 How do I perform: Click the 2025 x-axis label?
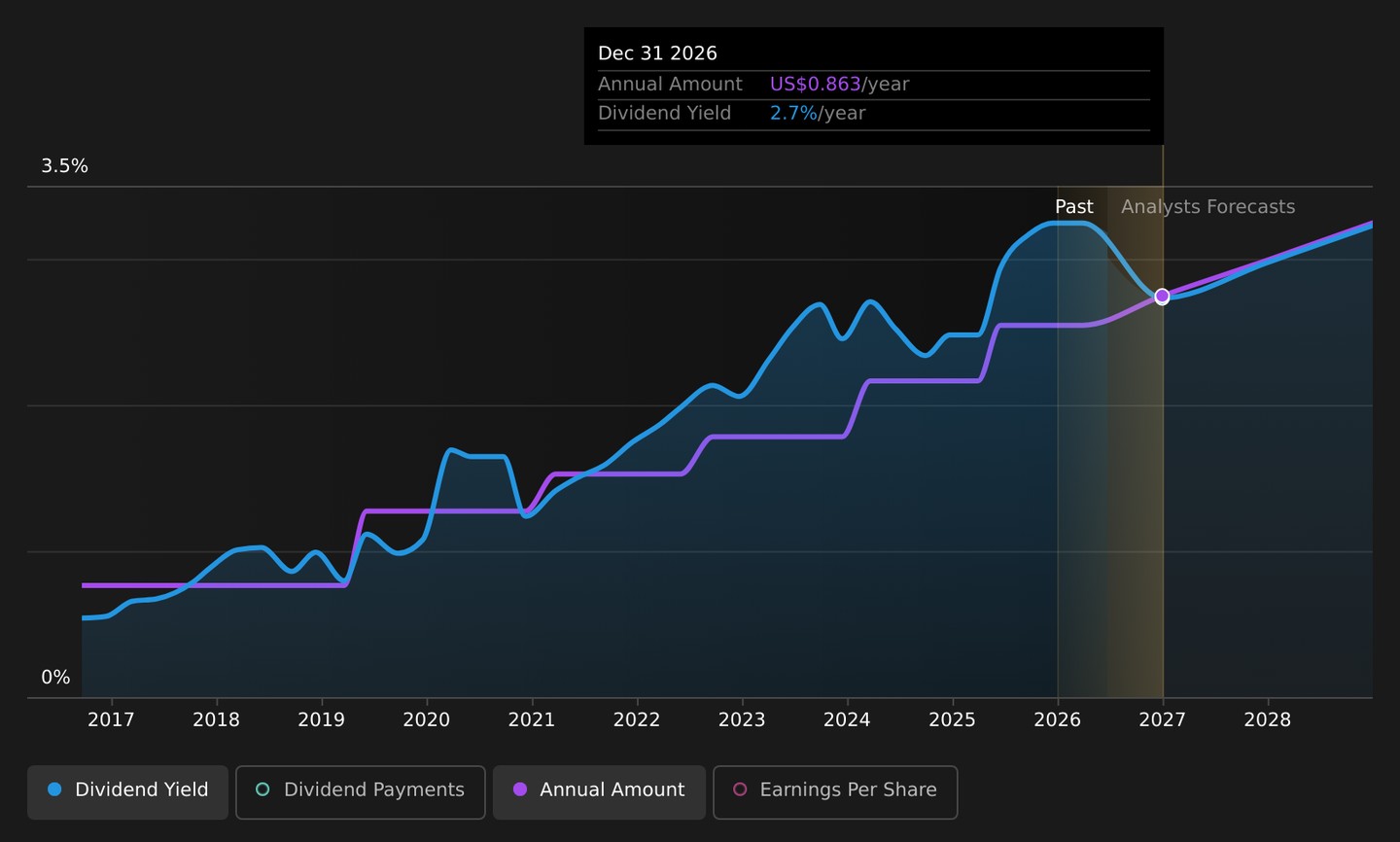[952, 719]
